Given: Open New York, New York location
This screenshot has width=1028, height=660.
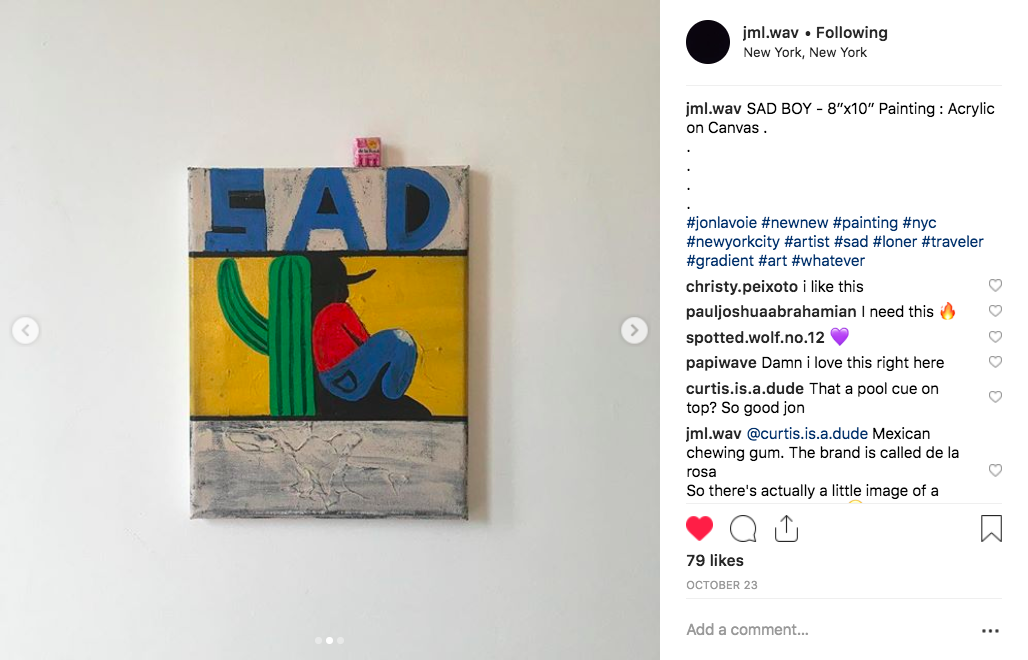Looking at the screenshot, I should pyautogui.click(x=805, y=52).
